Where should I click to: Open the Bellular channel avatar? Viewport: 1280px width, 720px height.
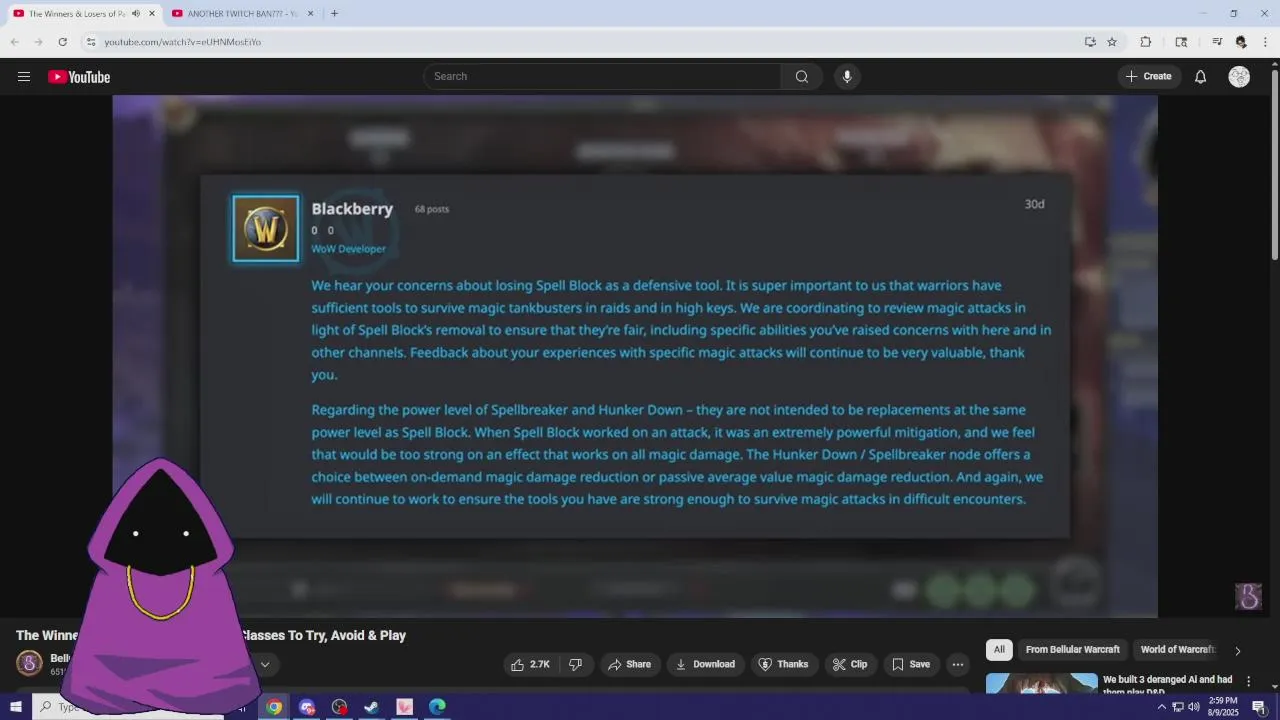click(30, 662)
